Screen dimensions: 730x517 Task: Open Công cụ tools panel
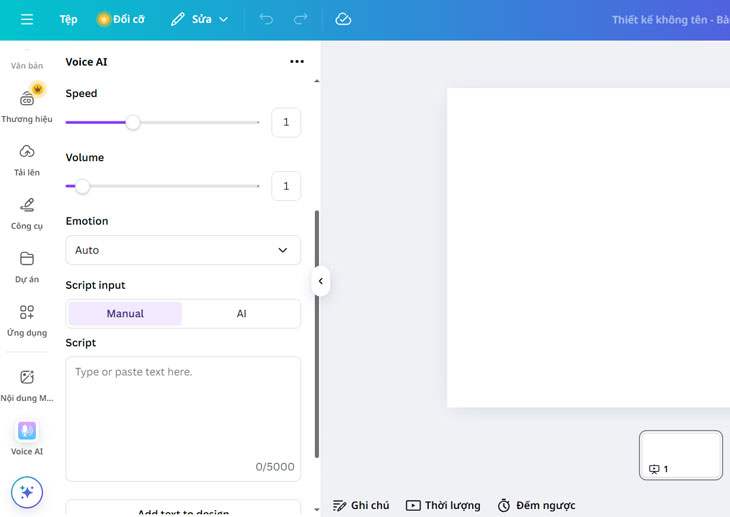coord(27,212)
